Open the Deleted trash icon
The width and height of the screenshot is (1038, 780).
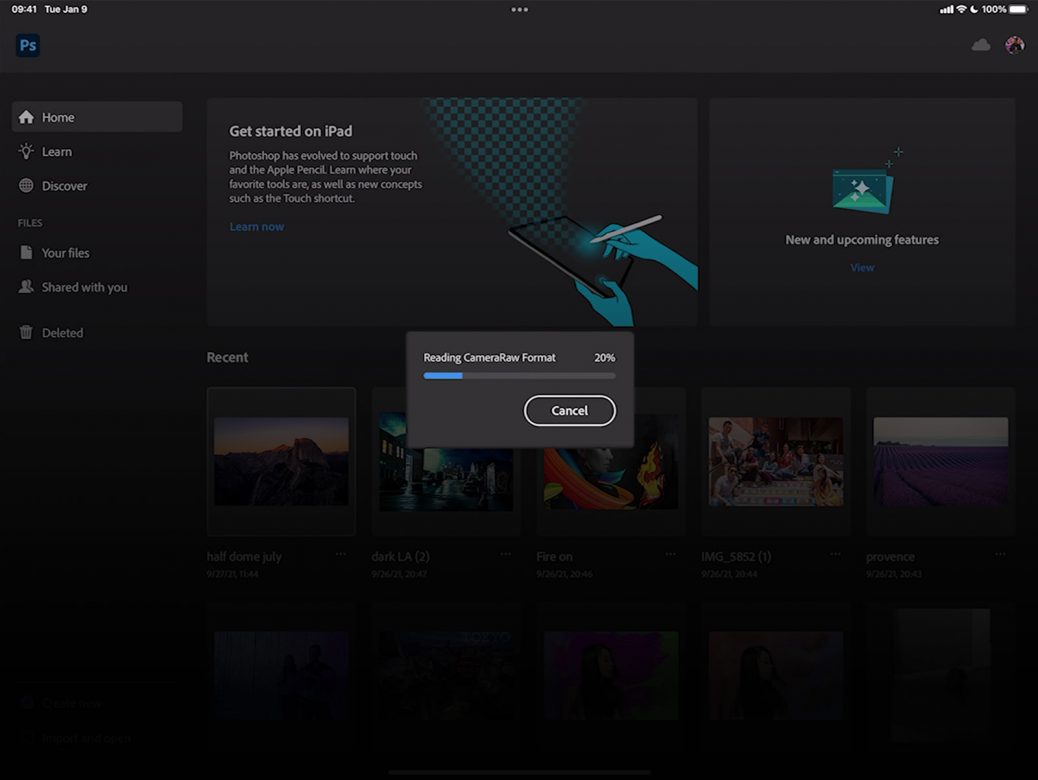point(26,332)
